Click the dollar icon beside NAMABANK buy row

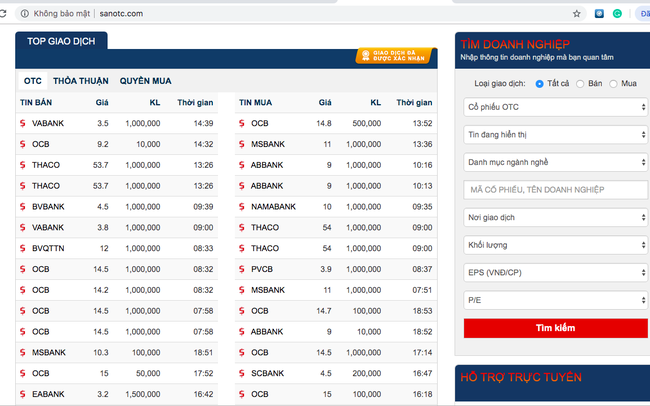[242, 207]
